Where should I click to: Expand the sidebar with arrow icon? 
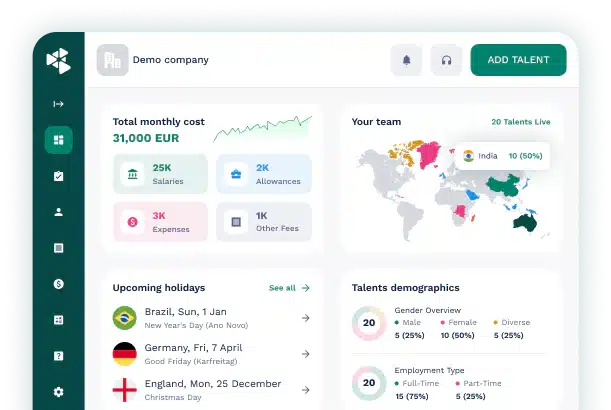point(58,104)
